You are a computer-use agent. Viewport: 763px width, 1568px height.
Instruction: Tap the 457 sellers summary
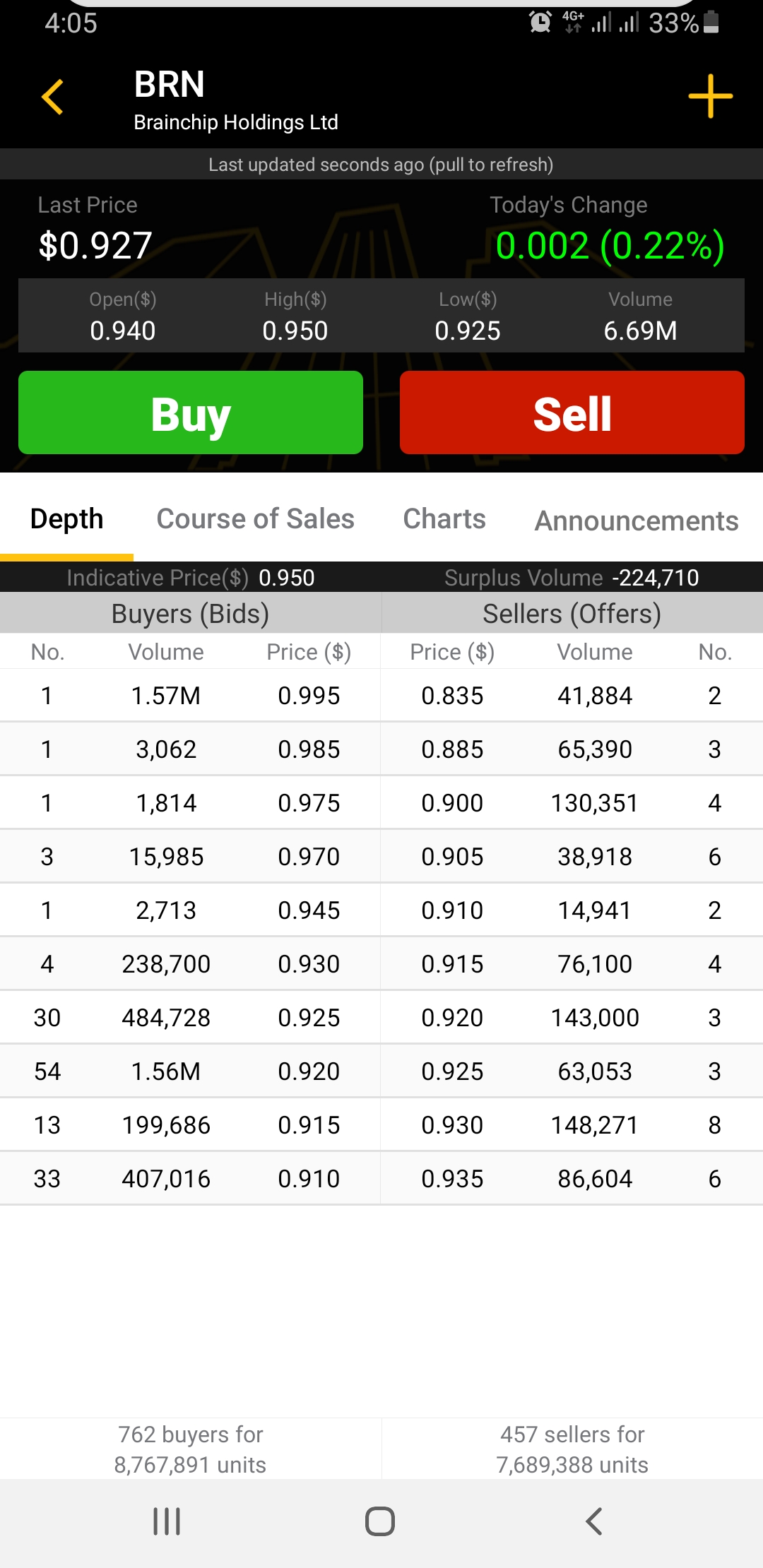(x=572, y=1449)
